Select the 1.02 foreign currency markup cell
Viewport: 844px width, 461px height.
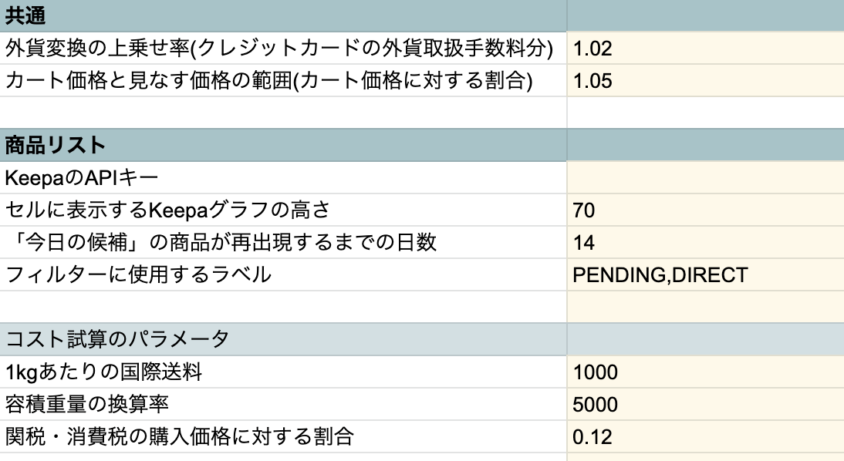click(x=705, y=48)
